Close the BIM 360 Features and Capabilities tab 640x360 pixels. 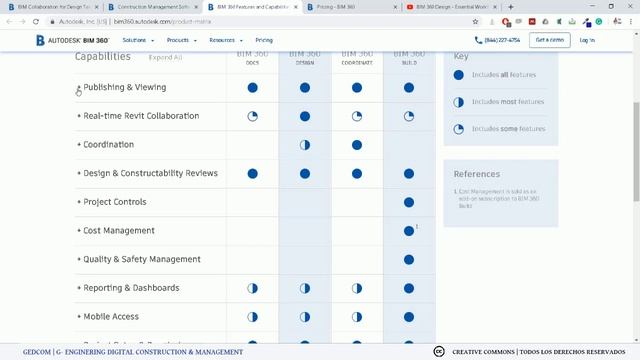(296, 7)
